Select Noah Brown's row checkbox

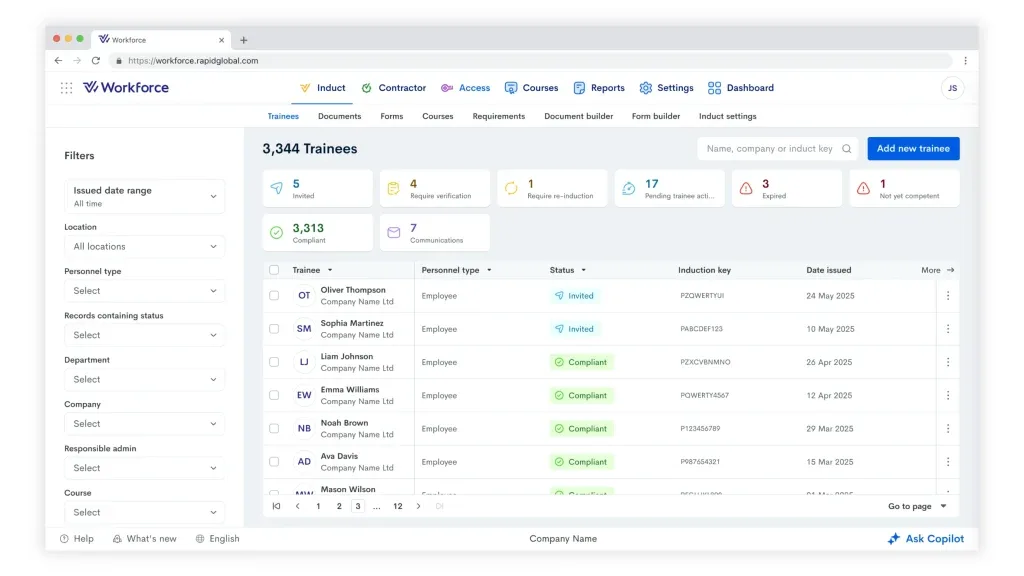[x=274, y=428]
